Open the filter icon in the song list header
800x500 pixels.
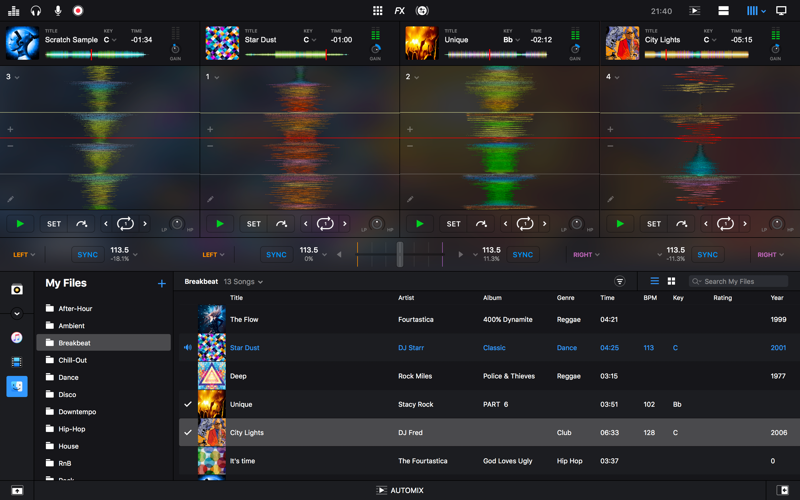[619, 281]
